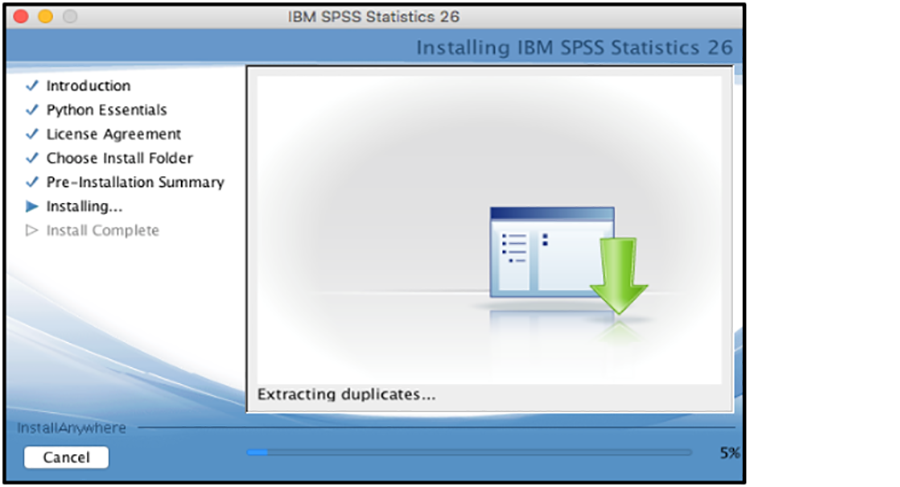Image resolution: width=900 pixels, height=487 pixels.
Task: Select the Choose Install Folder step
Action: tap(119, 158)
